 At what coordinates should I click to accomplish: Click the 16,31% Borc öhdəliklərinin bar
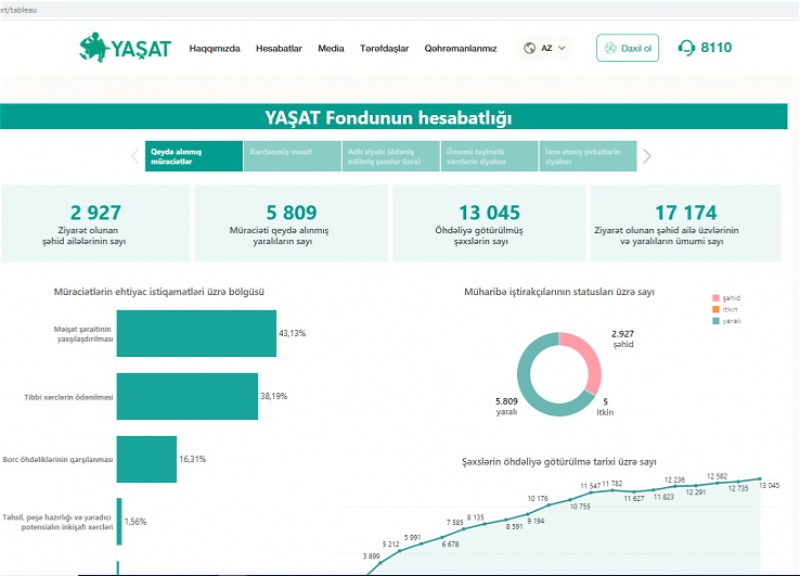click(147, 459)
